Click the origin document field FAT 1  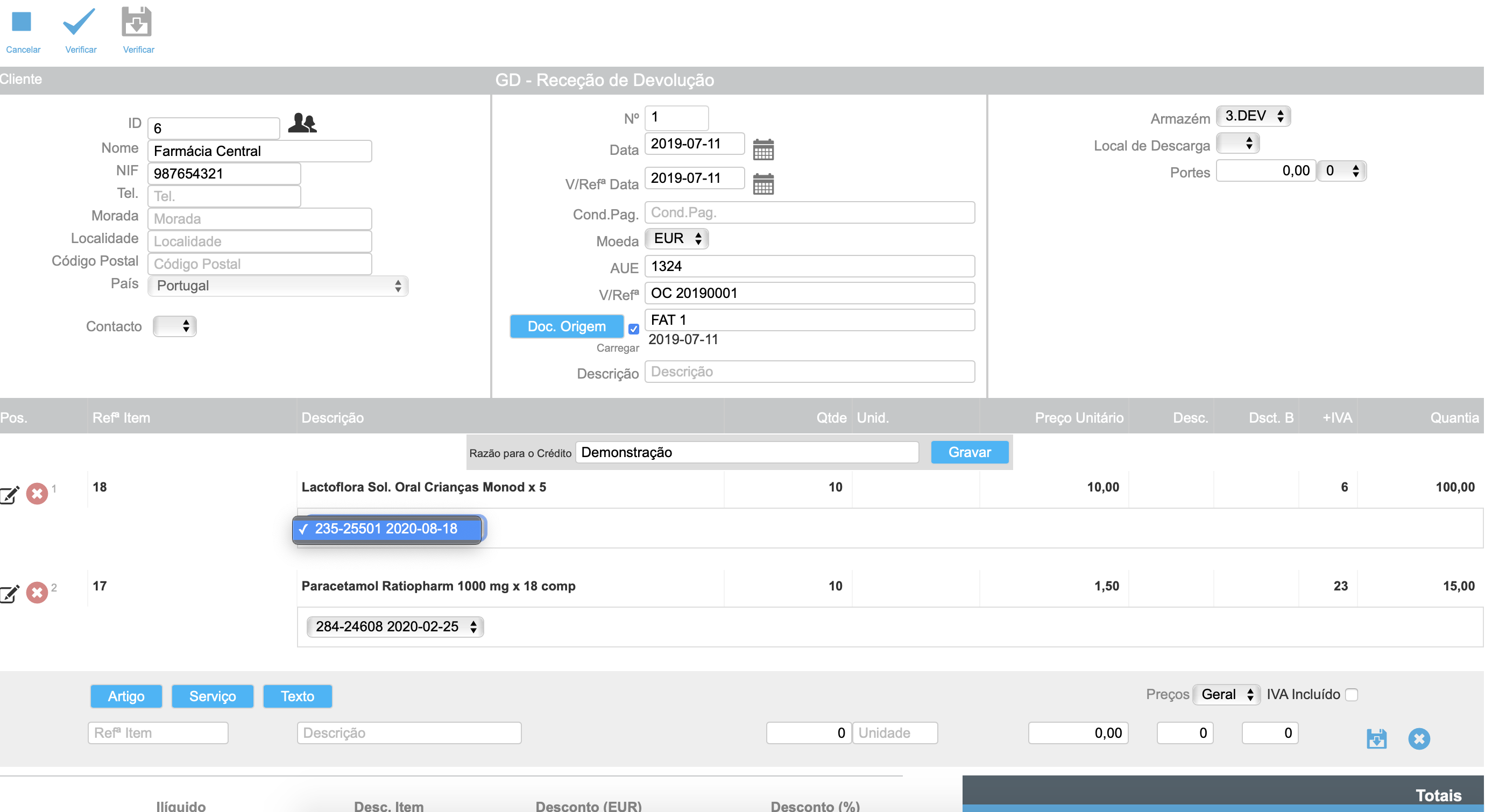[810, 320]
